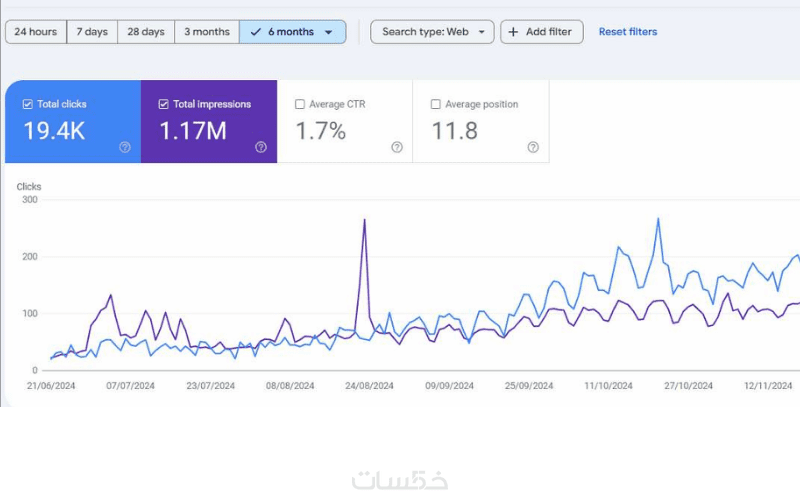800x500 pixels.
Task: Click the 24/08/2024 axis date label
Action: click(369, 386)
